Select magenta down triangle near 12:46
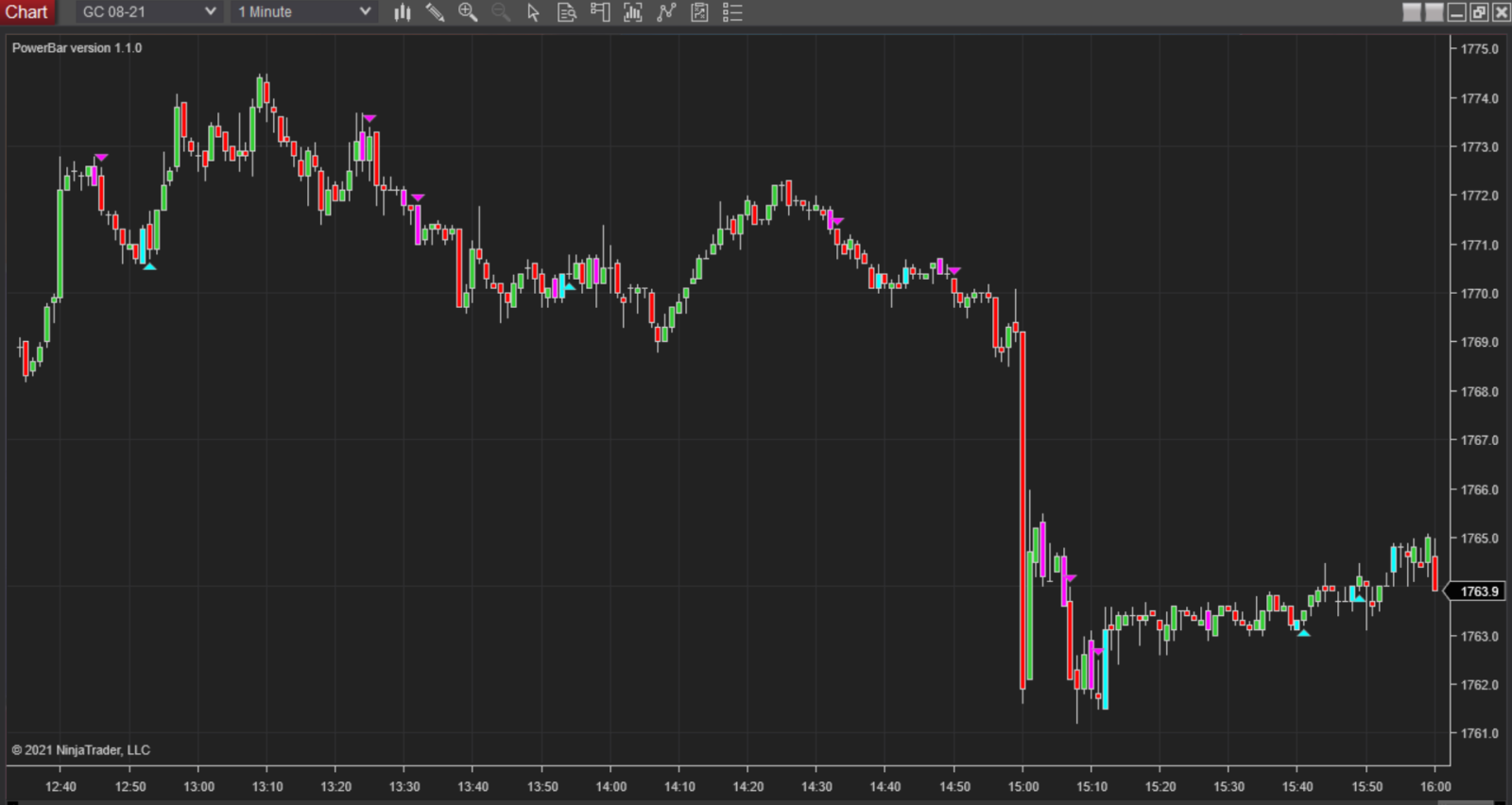 [101, 157]
